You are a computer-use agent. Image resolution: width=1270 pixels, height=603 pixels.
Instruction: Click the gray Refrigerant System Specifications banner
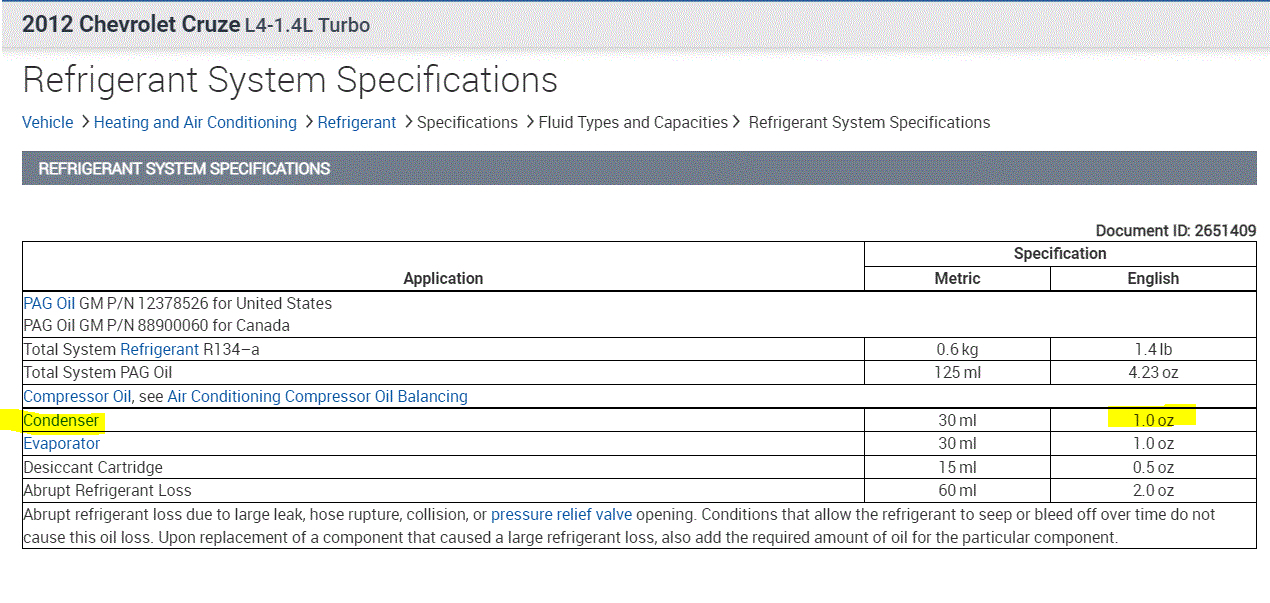click(x=639, y=168)
